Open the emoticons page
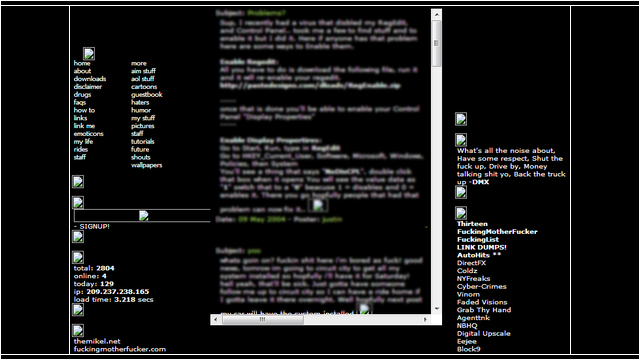Image resolution: width=640 pixels, height=360 pixels. pyautogui.click(x=89, y=134)
